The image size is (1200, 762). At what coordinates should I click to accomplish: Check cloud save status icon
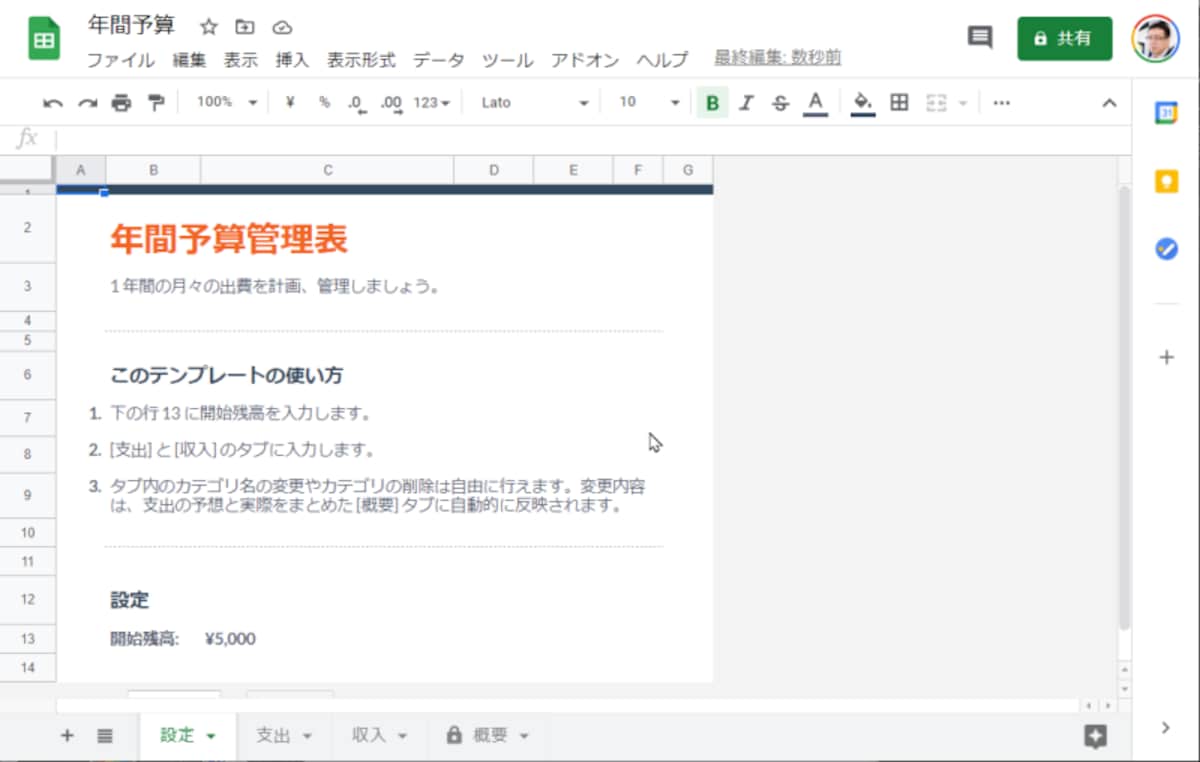(282, 27)
